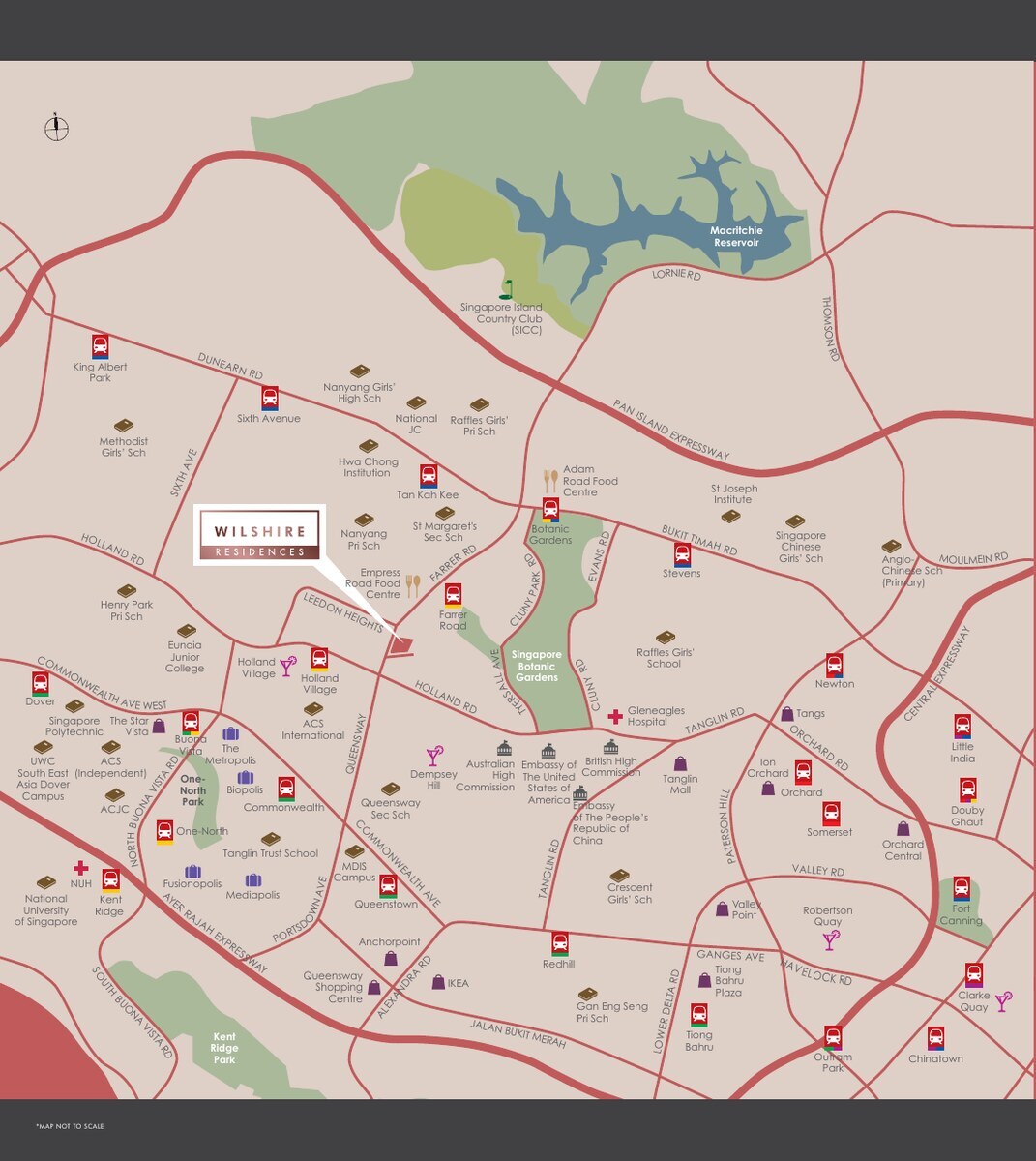Click the Stevens MRT station icon
The height and width of the screenshot is (1161, 1036).
(682, 554)
